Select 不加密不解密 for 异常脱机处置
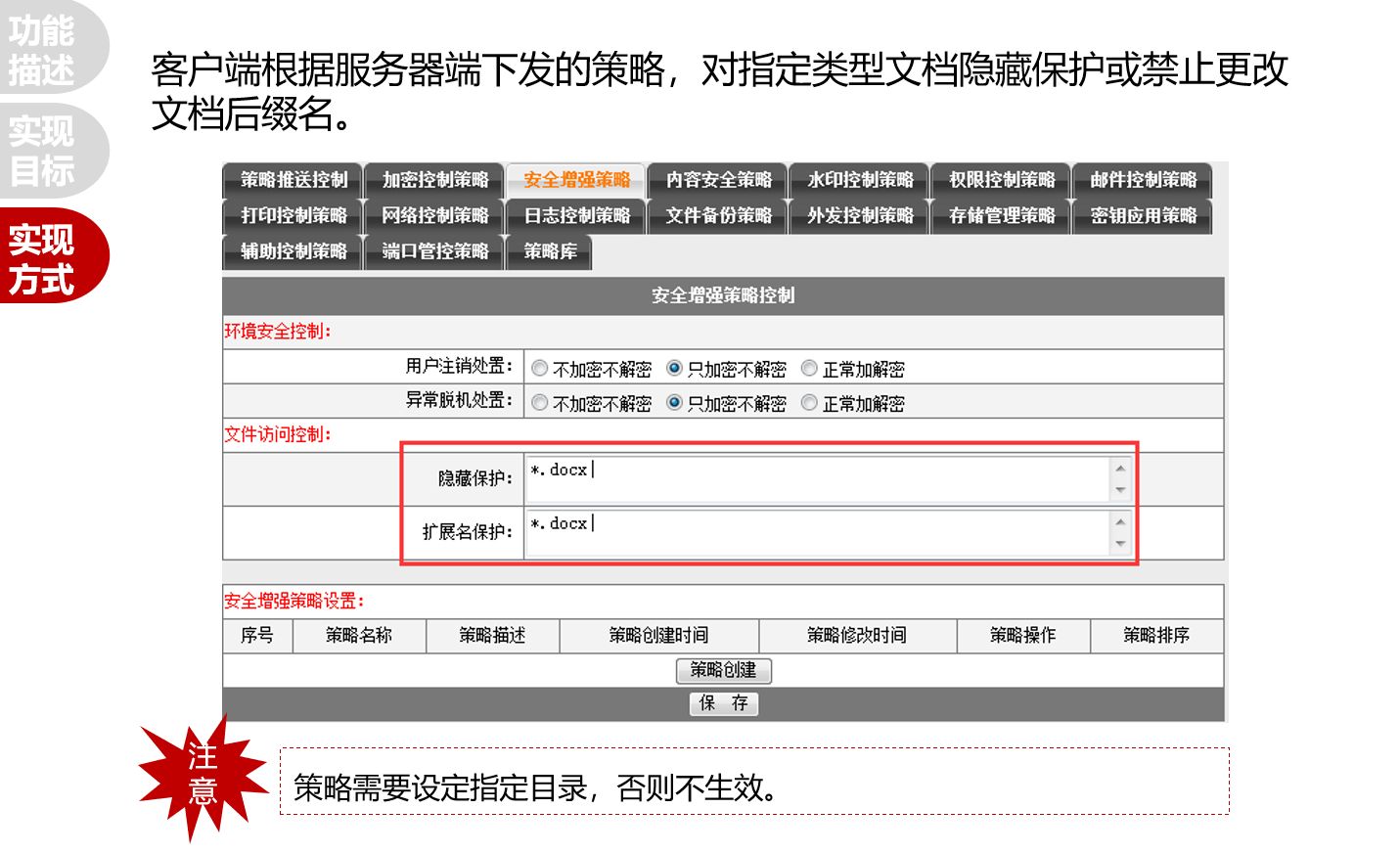 pos(540,403)
